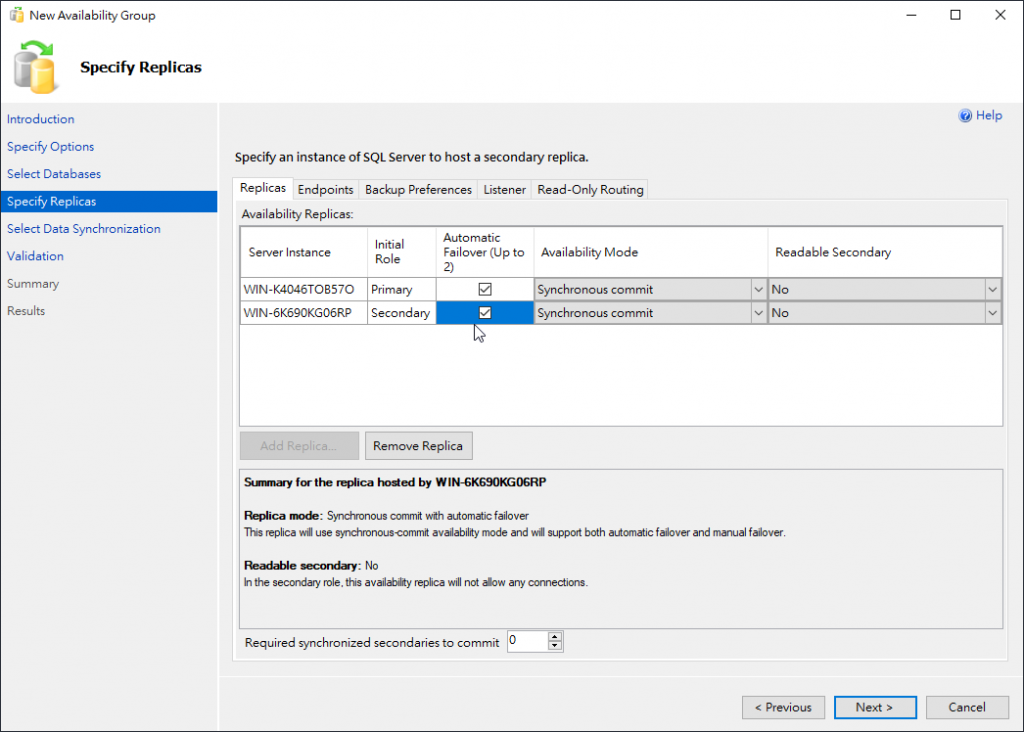Click the blue Help question-mark icon
Screen dimensions: 1024x732
pos(965,116)
